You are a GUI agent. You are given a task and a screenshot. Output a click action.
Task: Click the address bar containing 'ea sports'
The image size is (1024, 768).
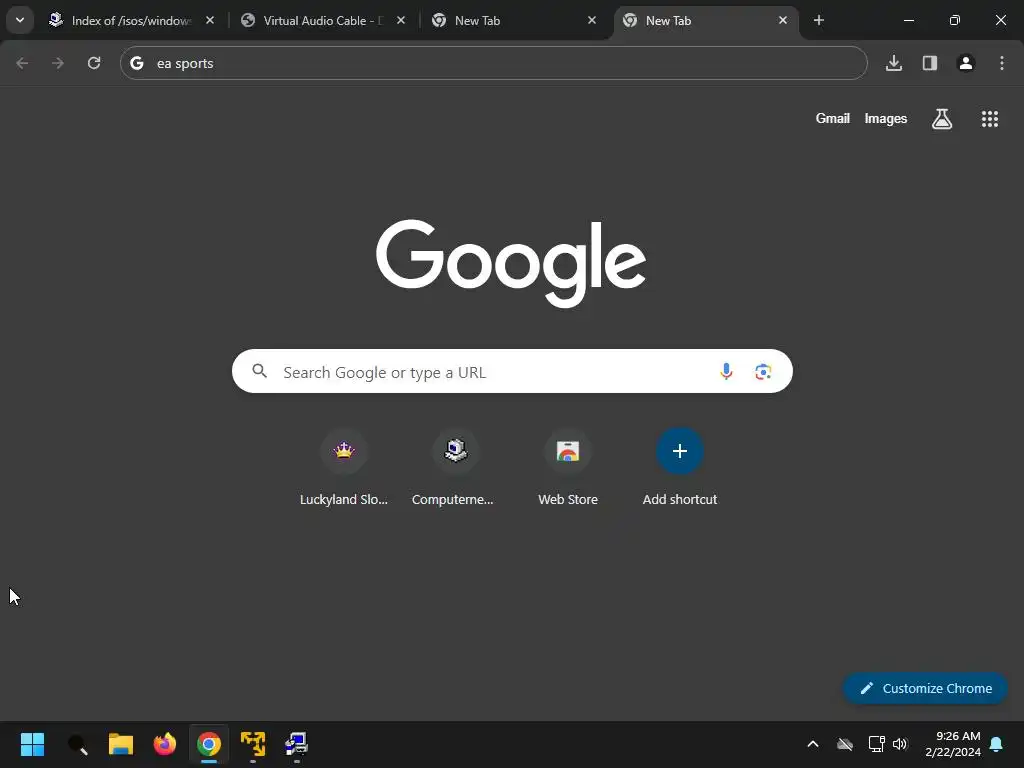click(494, 63)
